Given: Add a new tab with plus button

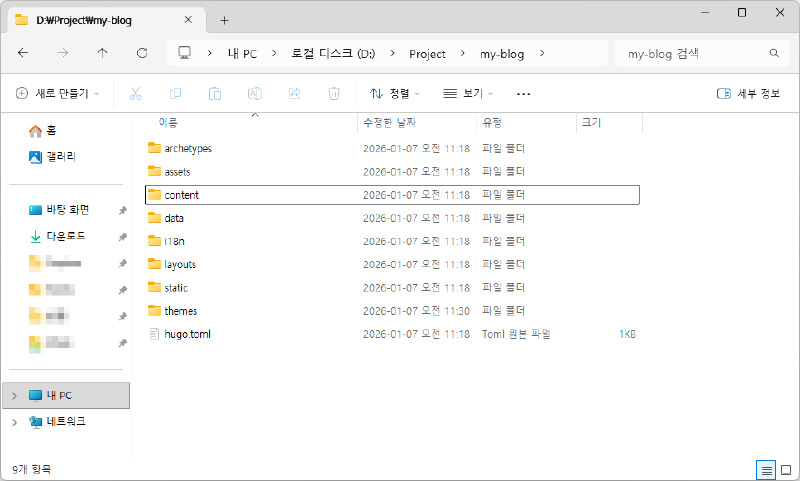Looking at the screenshot, I should [x=224, y=20].
